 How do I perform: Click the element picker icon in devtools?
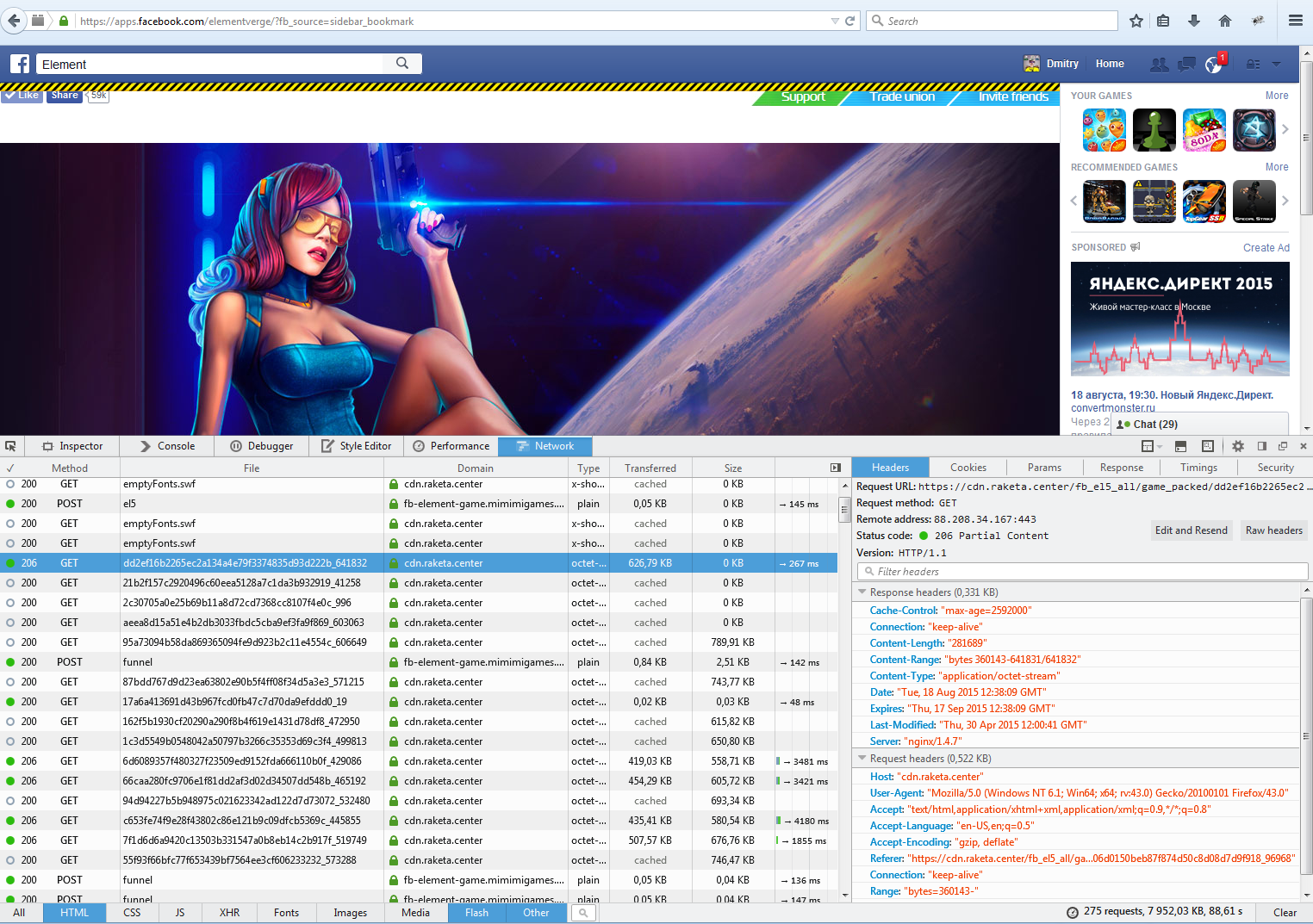point(10,446)
